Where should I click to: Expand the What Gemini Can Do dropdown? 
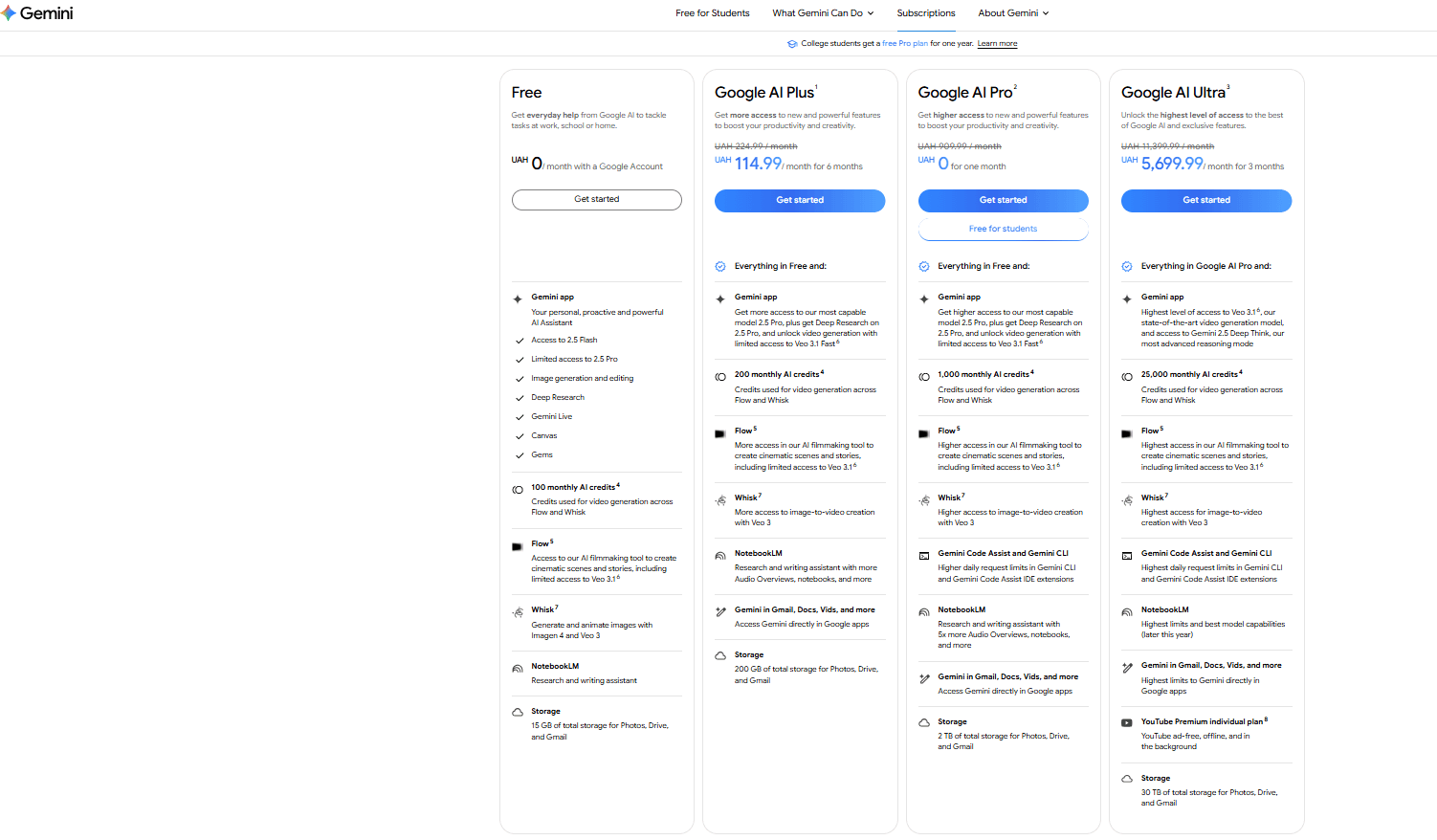(x=823, y=12)
